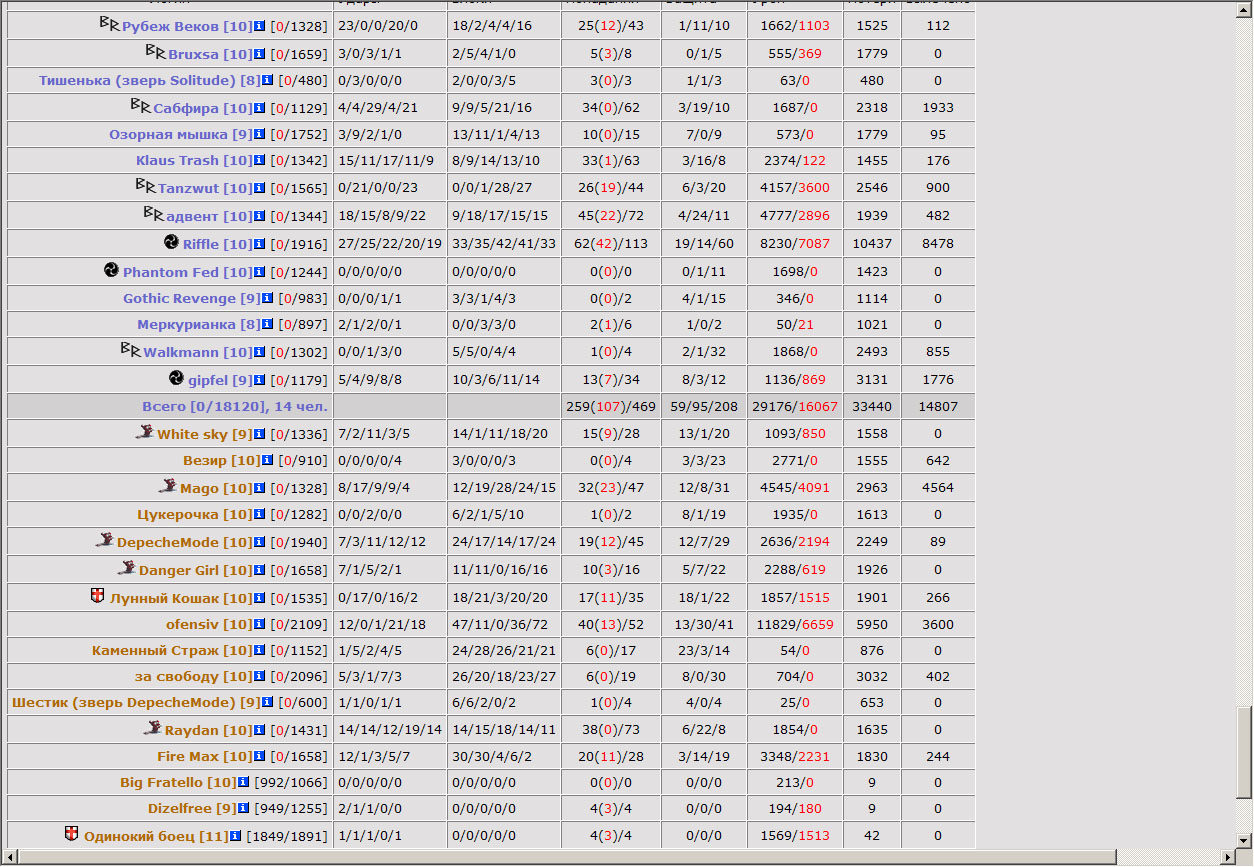Open the clan emblem beside Сабфира

click(x=141, y=106)
